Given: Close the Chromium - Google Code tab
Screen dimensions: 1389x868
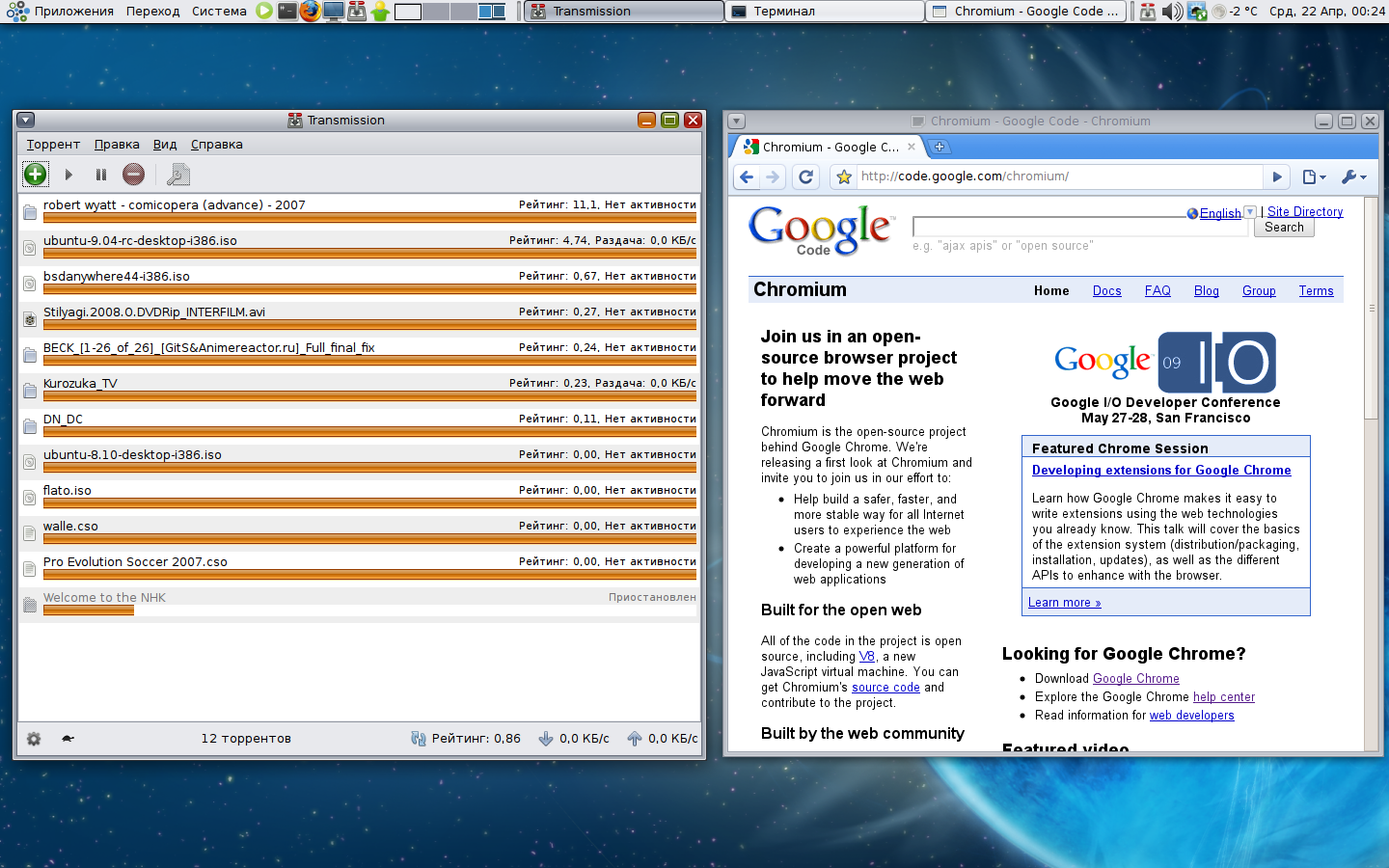Looking at the screenshot, I should (x=912, y=147).
